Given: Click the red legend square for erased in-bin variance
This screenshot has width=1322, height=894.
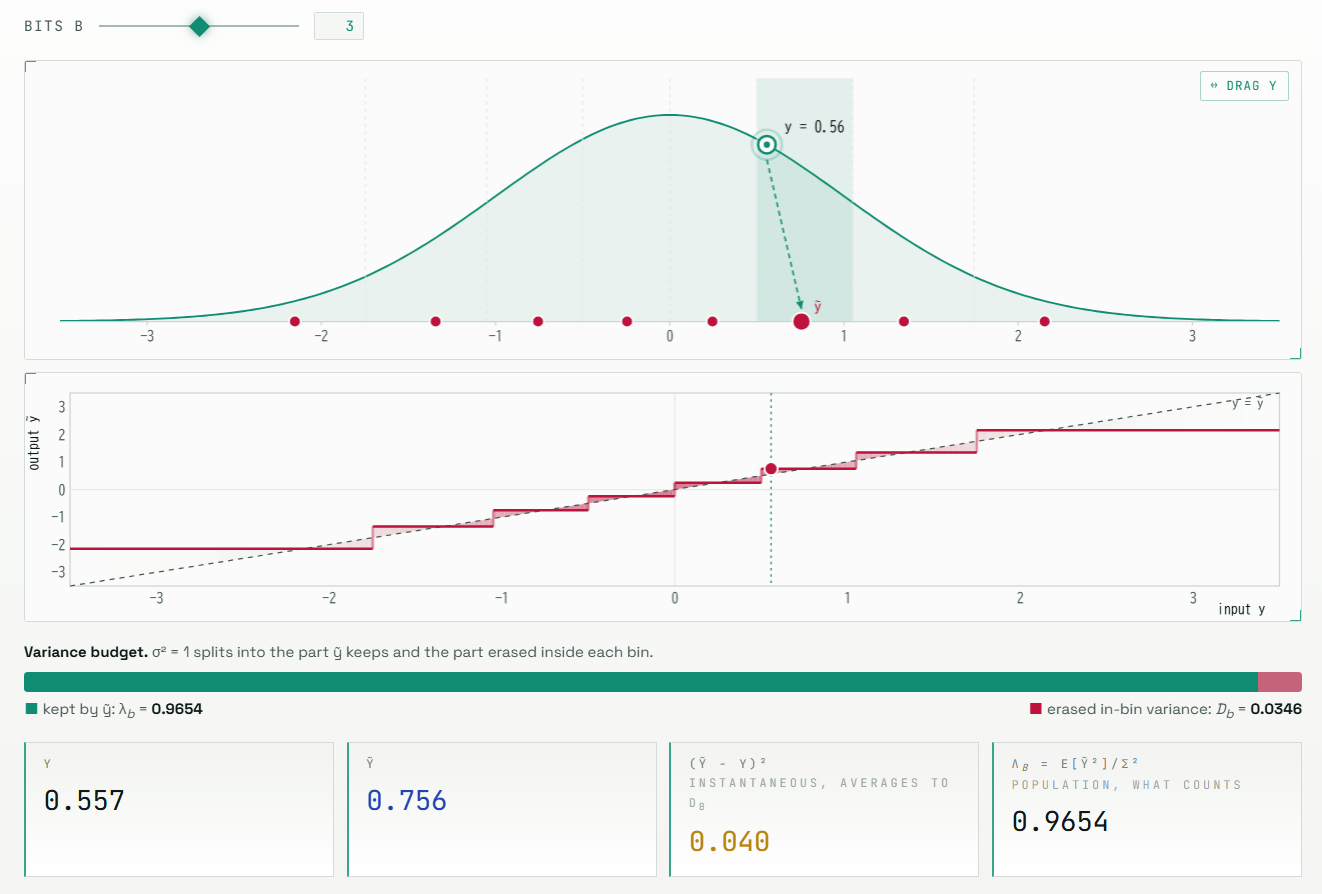Looking at the screenshot, I should 1036,709.
